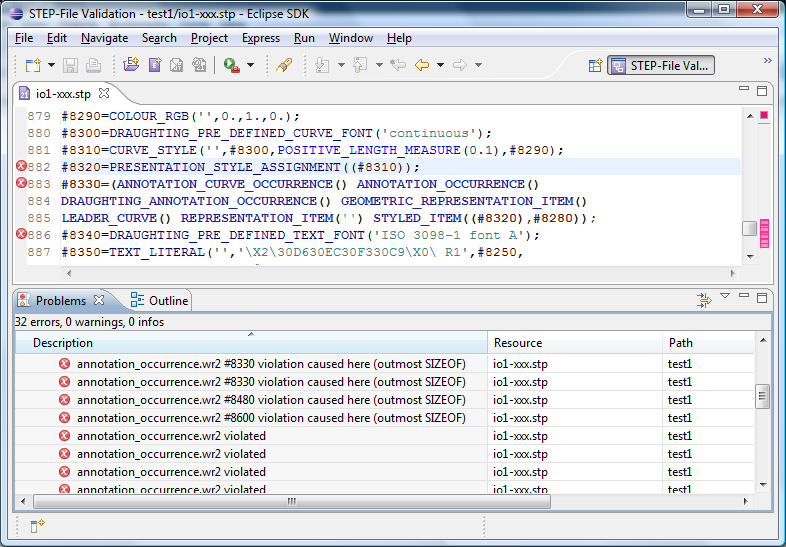
Task: Select the io1-xxx.stp editor tab
Action: pyautogui.click(x=63, y=94)
